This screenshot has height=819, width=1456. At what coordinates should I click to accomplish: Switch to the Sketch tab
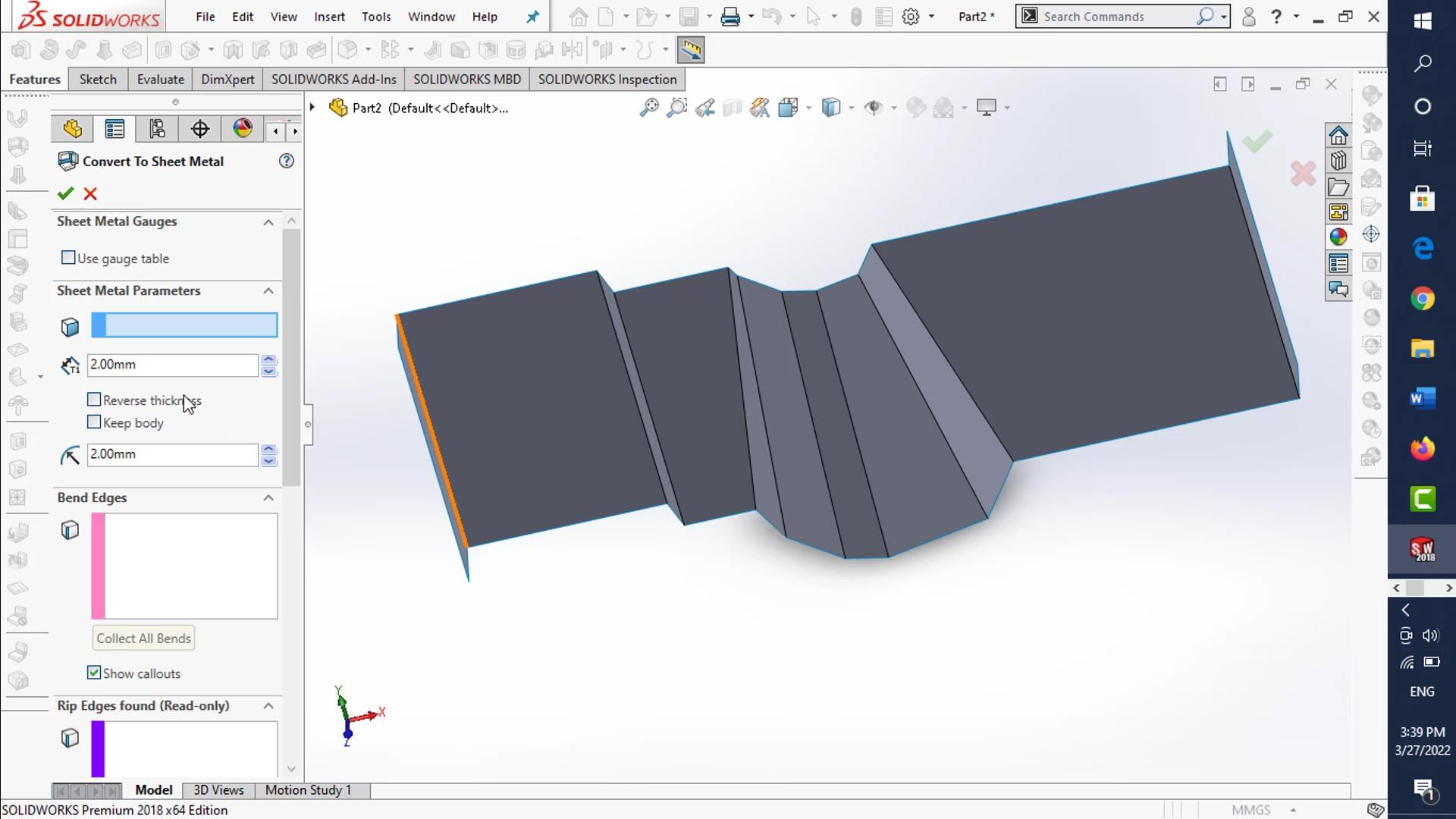tap(97, 79)
